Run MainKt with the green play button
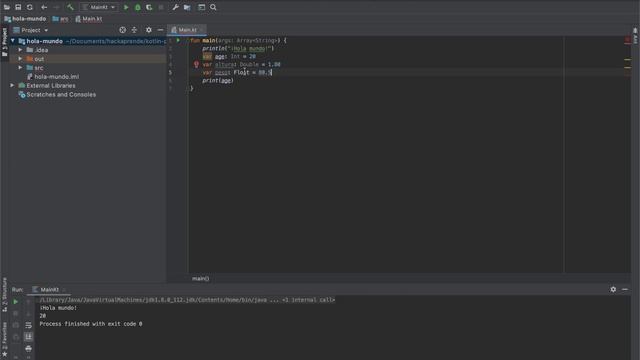The image size is (640, 360). coord(126,7)
